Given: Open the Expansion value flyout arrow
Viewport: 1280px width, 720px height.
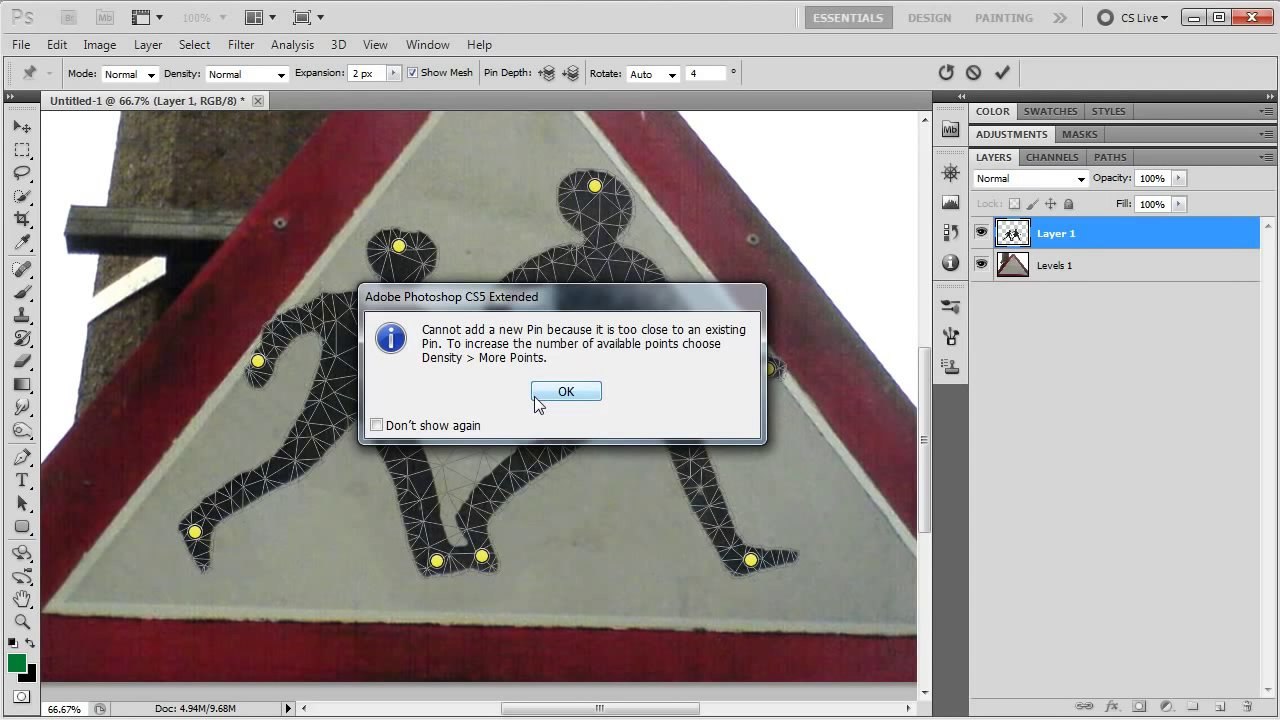Looking at the screenshot, I should (x=393, y=73).
